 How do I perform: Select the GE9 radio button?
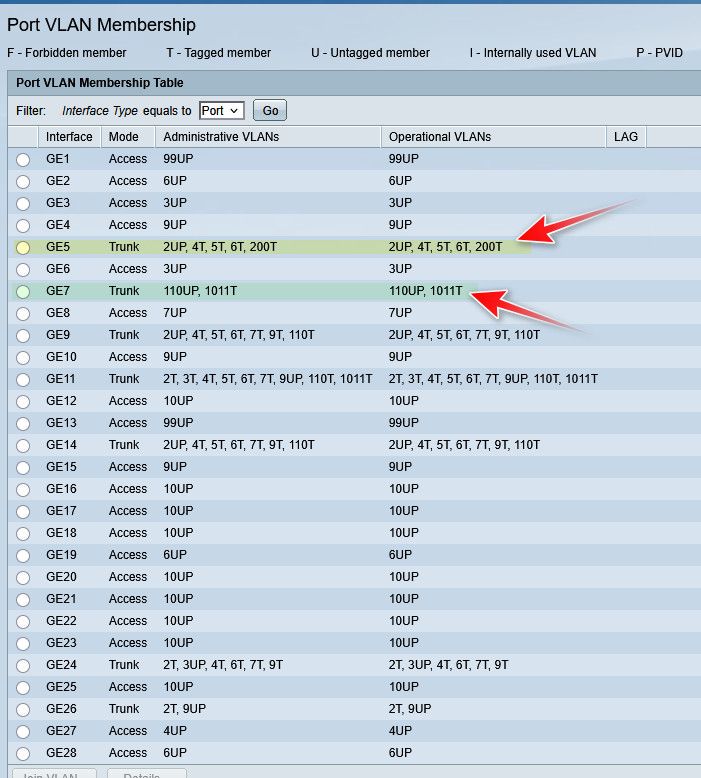point(23,335)
